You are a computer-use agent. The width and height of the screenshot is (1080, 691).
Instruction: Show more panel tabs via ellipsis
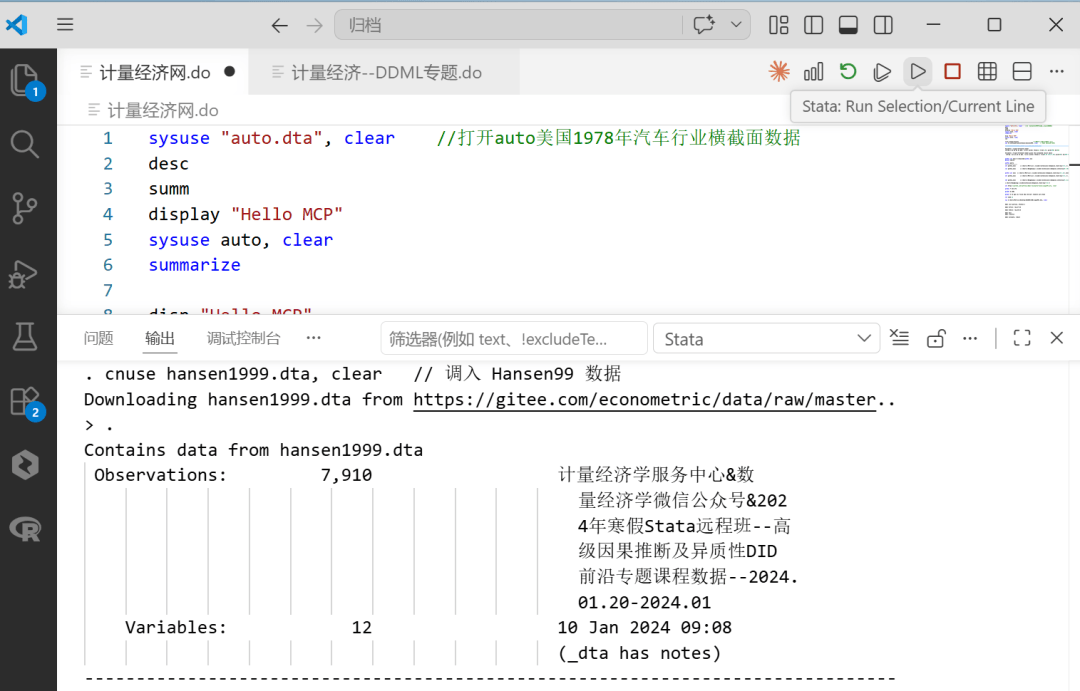313,338
